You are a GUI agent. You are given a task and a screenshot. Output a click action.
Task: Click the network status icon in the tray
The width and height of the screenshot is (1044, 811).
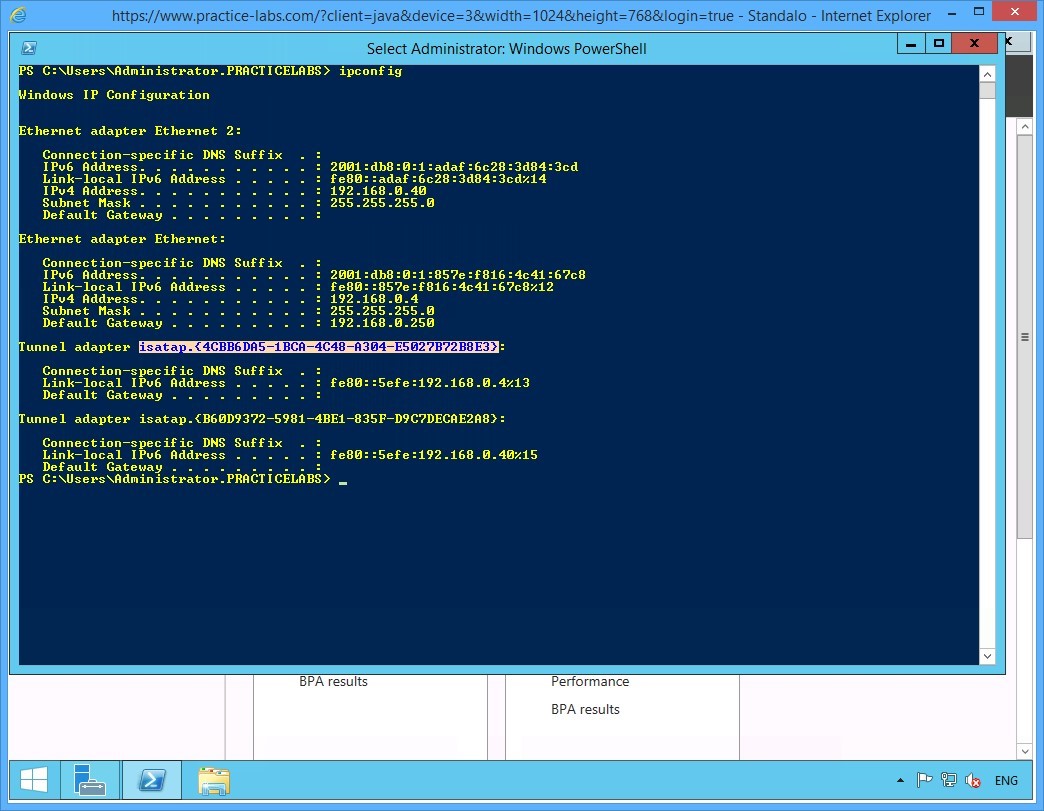[948, 780]
